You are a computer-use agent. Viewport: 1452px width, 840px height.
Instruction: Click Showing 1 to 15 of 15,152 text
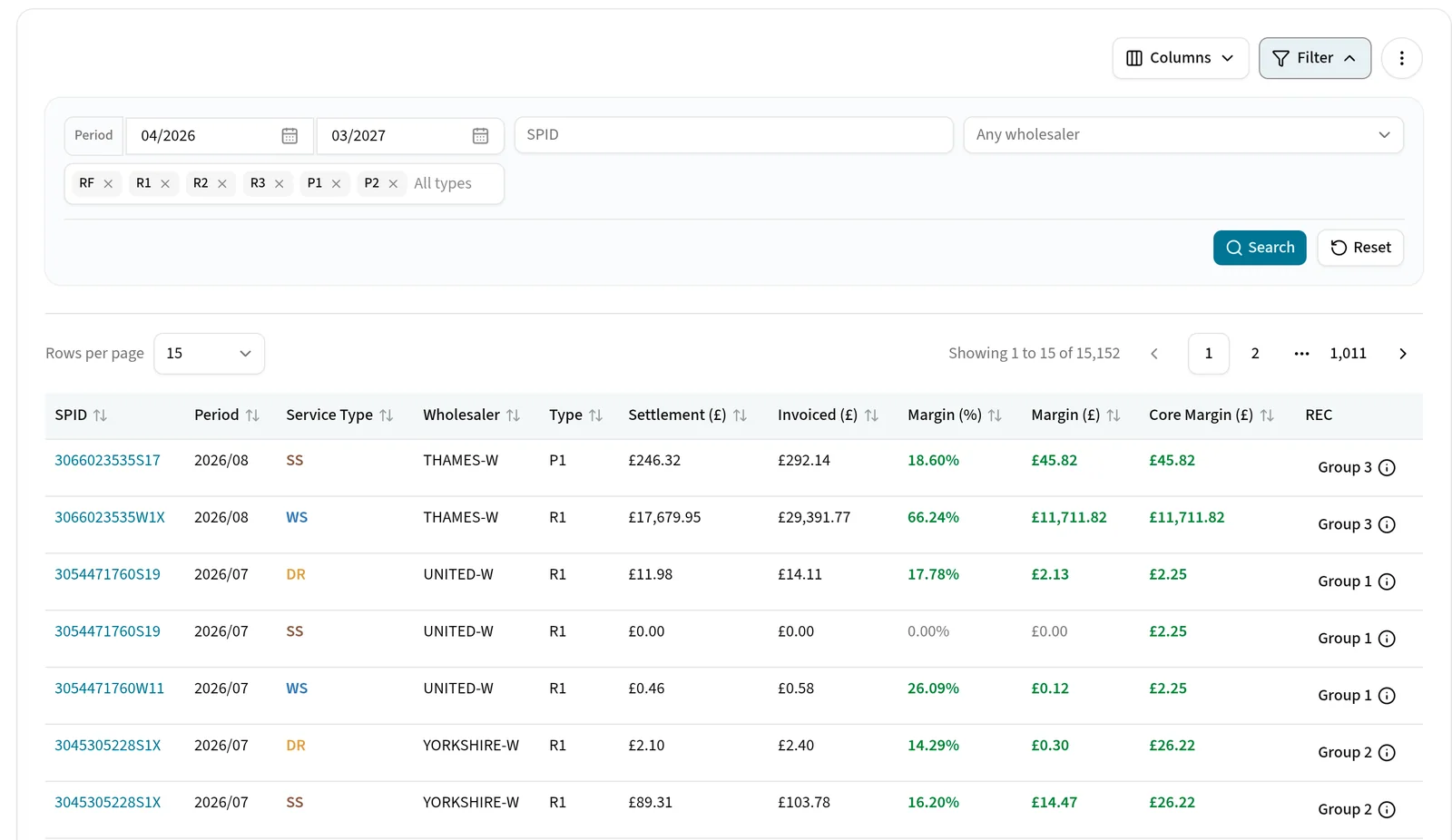coord(1034,354)
